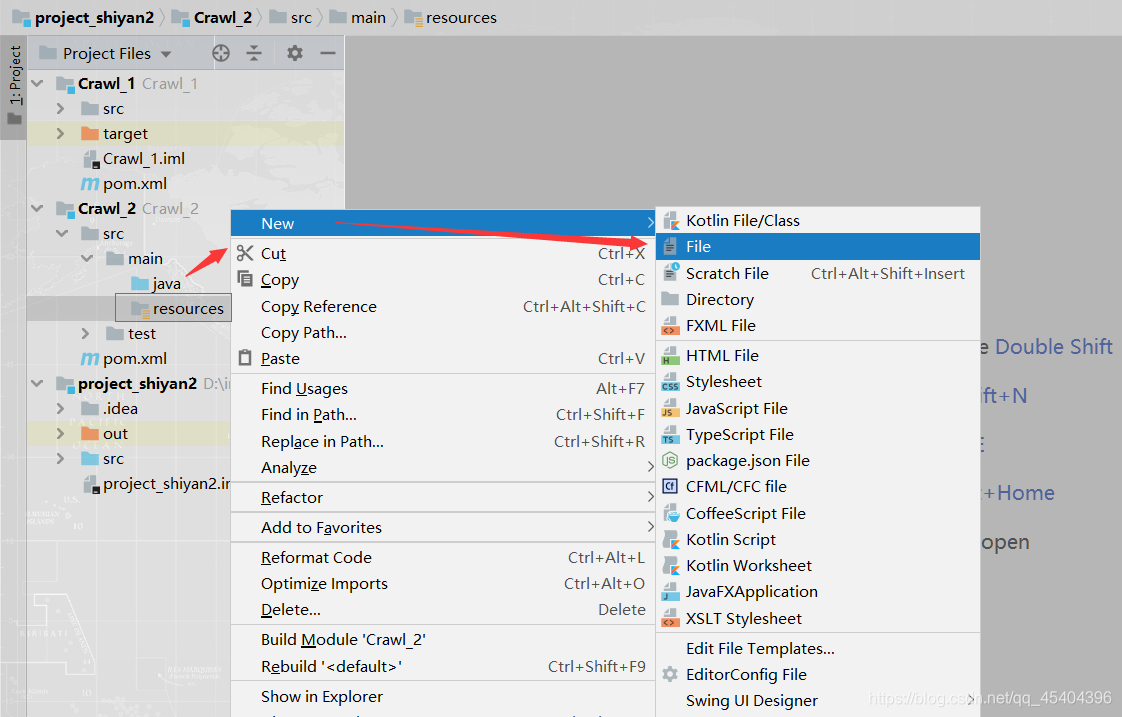This screenshot has width=1122, height=717.
Task: Click Directory folder icon in submenu
Action: tap(670, 299)
